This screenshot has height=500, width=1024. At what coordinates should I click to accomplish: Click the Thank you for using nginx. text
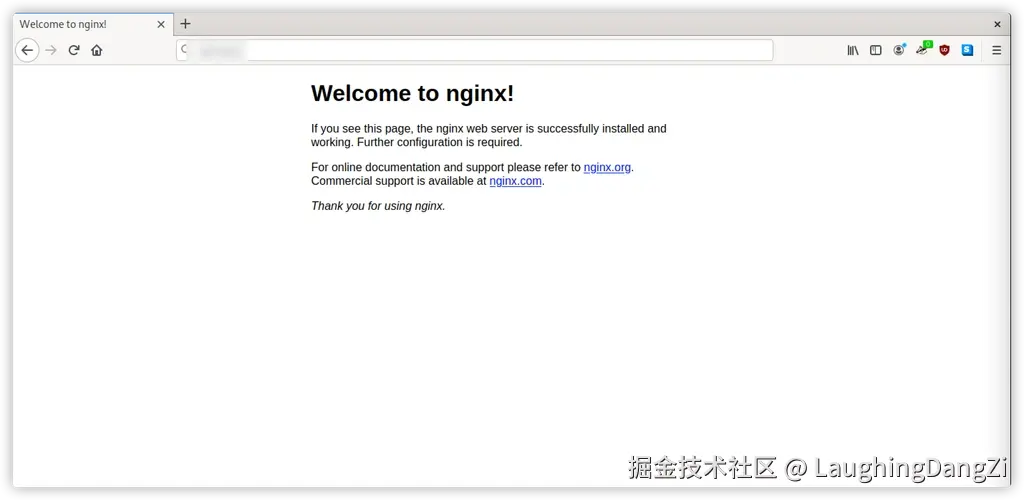378,206
